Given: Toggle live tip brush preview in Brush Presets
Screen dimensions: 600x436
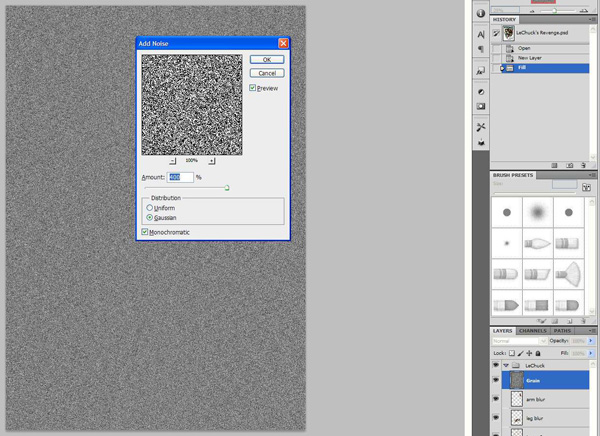Looking at the screenshot, I should tap(541, 321).
